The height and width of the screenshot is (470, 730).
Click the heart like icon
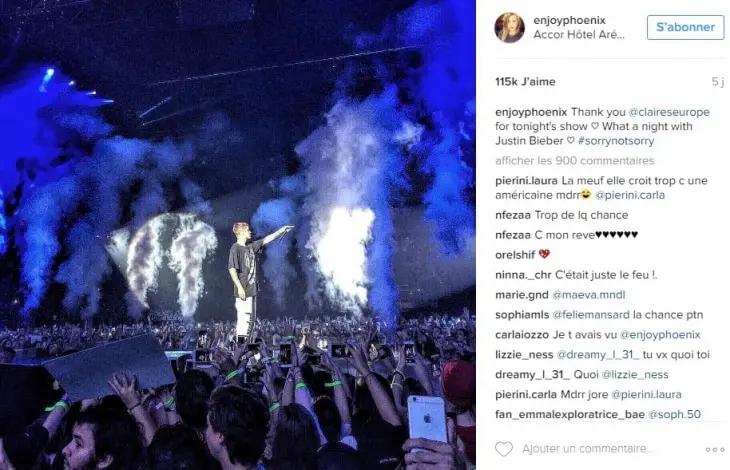504,449
